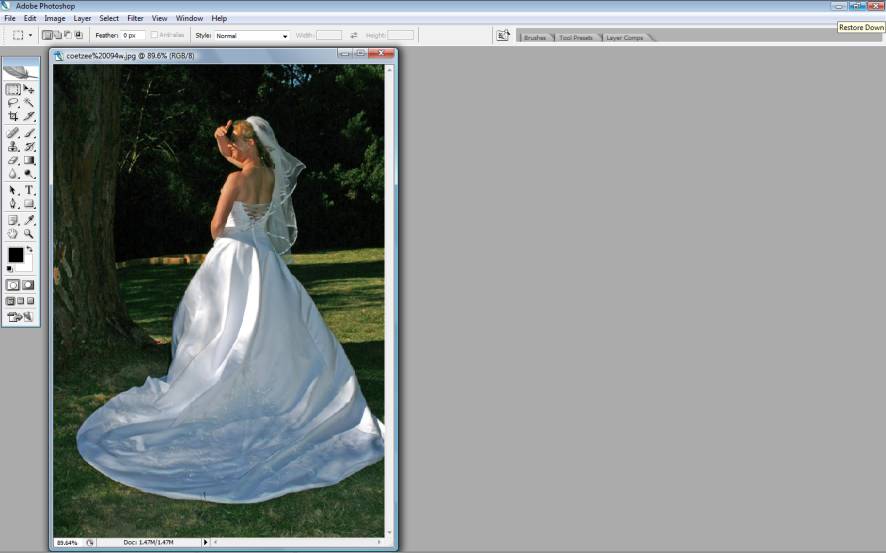886x553 pixels.
Task: Open the File menu
Action: 10,18
